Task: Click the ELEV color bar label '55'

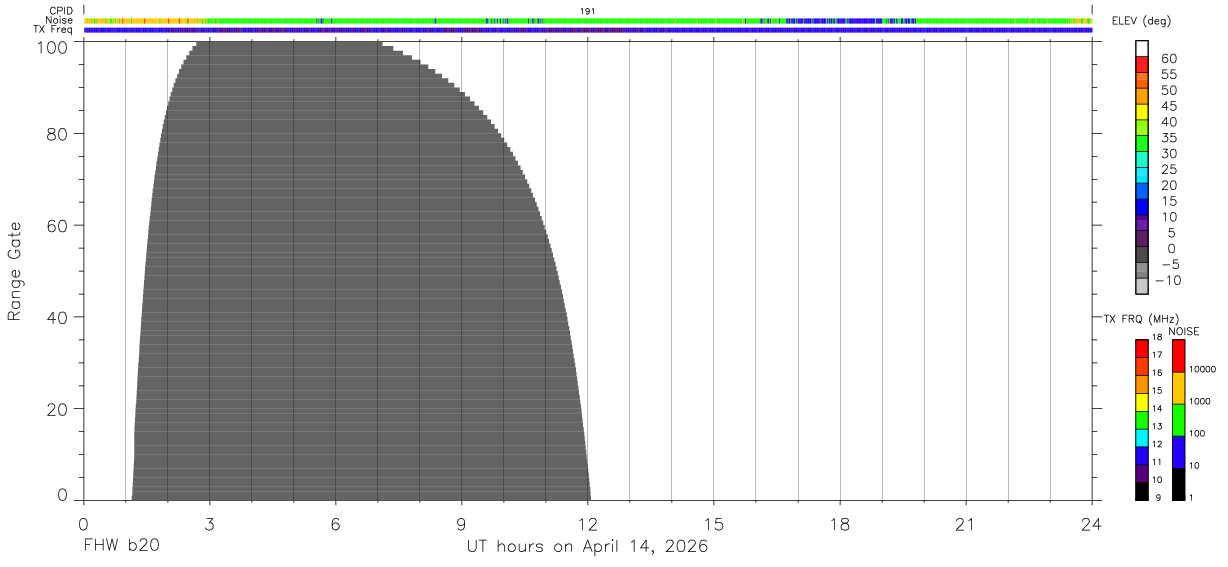Action: (x=1168, y=74)
